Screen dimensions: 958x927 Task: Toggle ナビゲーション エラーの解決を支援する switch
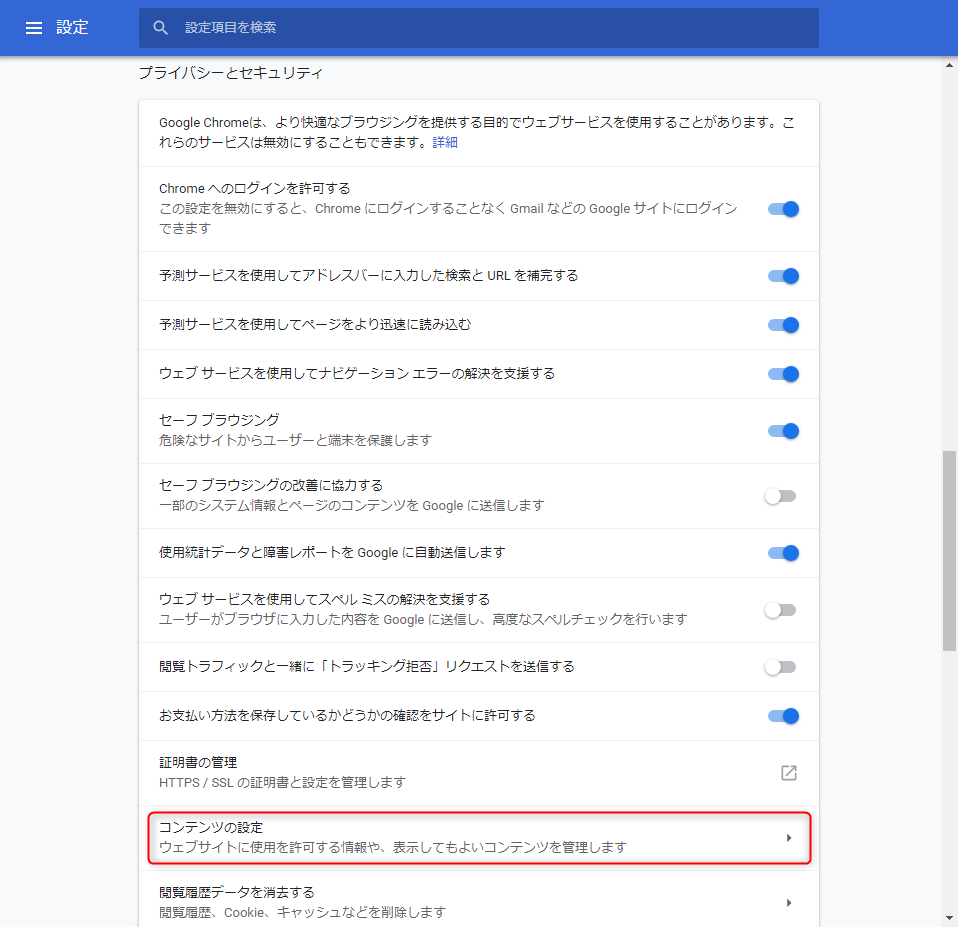pyautogui.click(x=783, y=374)
